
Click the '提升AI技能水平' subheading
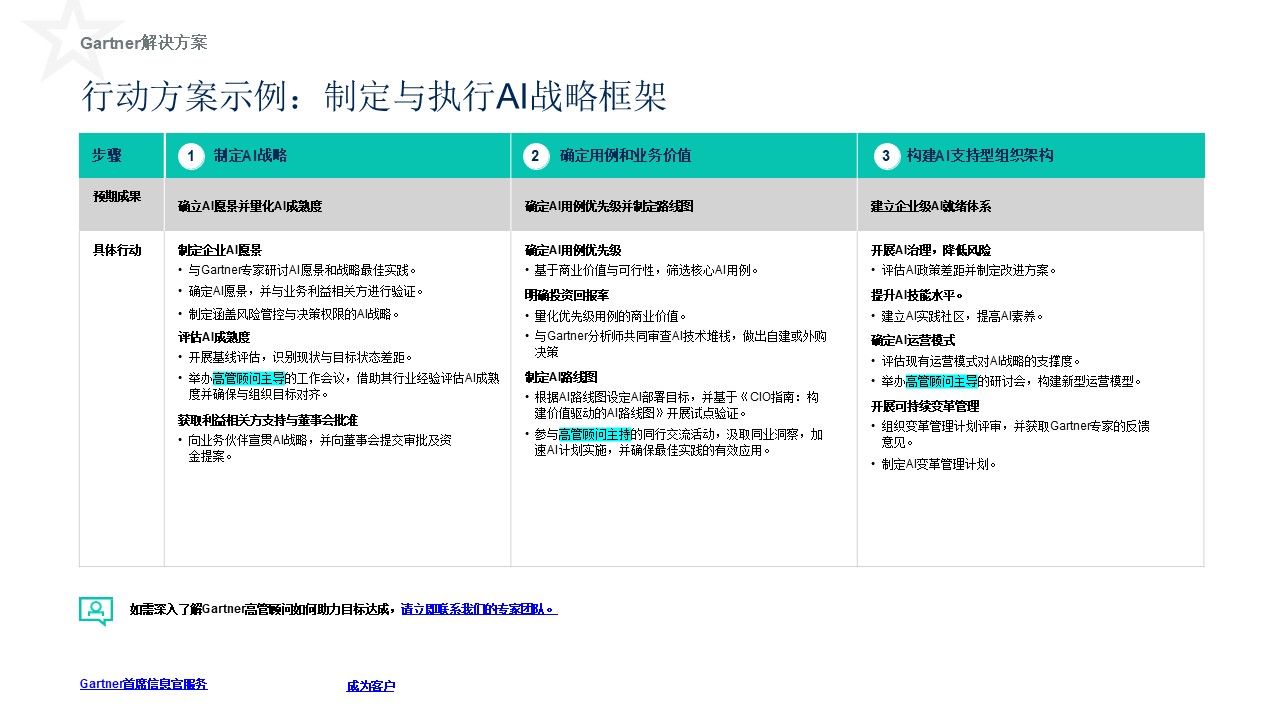click(x=917, y=295)
